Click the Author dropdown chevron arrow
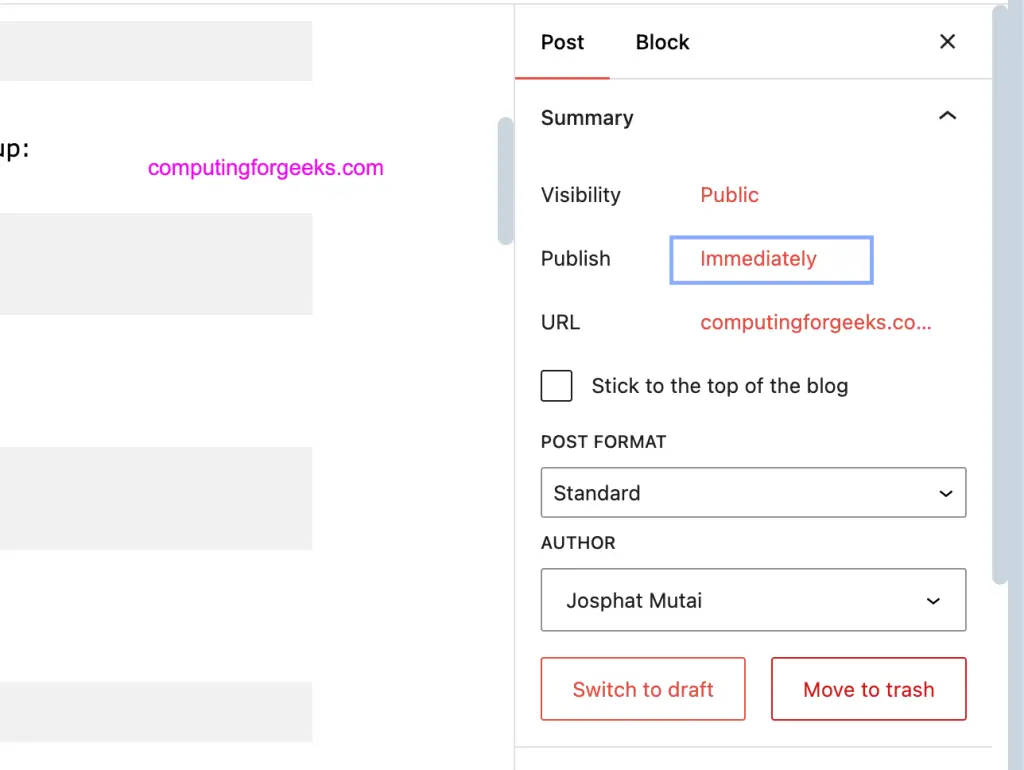The height and width of the screenshot is (770, 1024). point(932,600)
